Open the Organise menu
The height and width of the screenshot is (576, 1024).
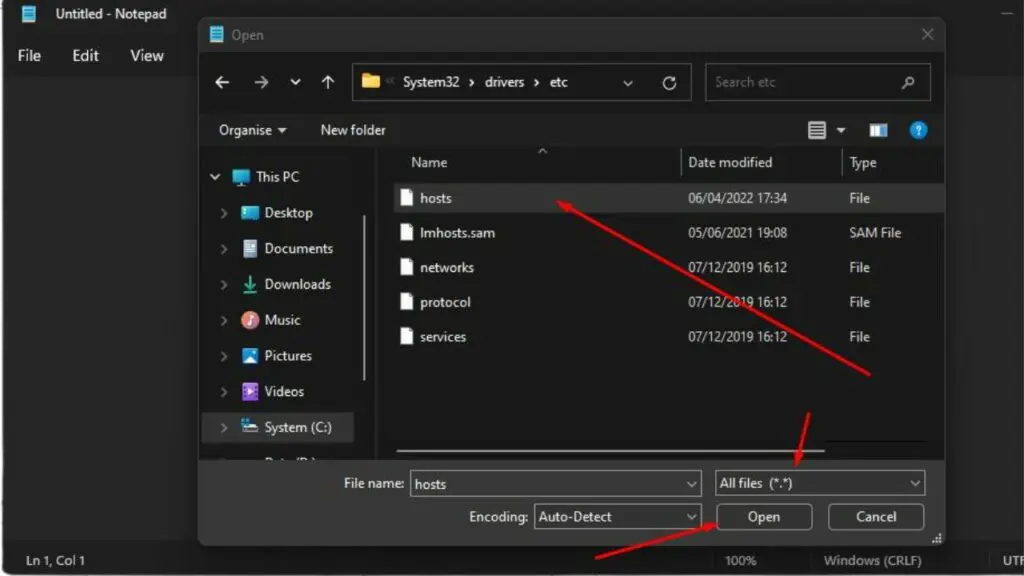pos(252,130)
